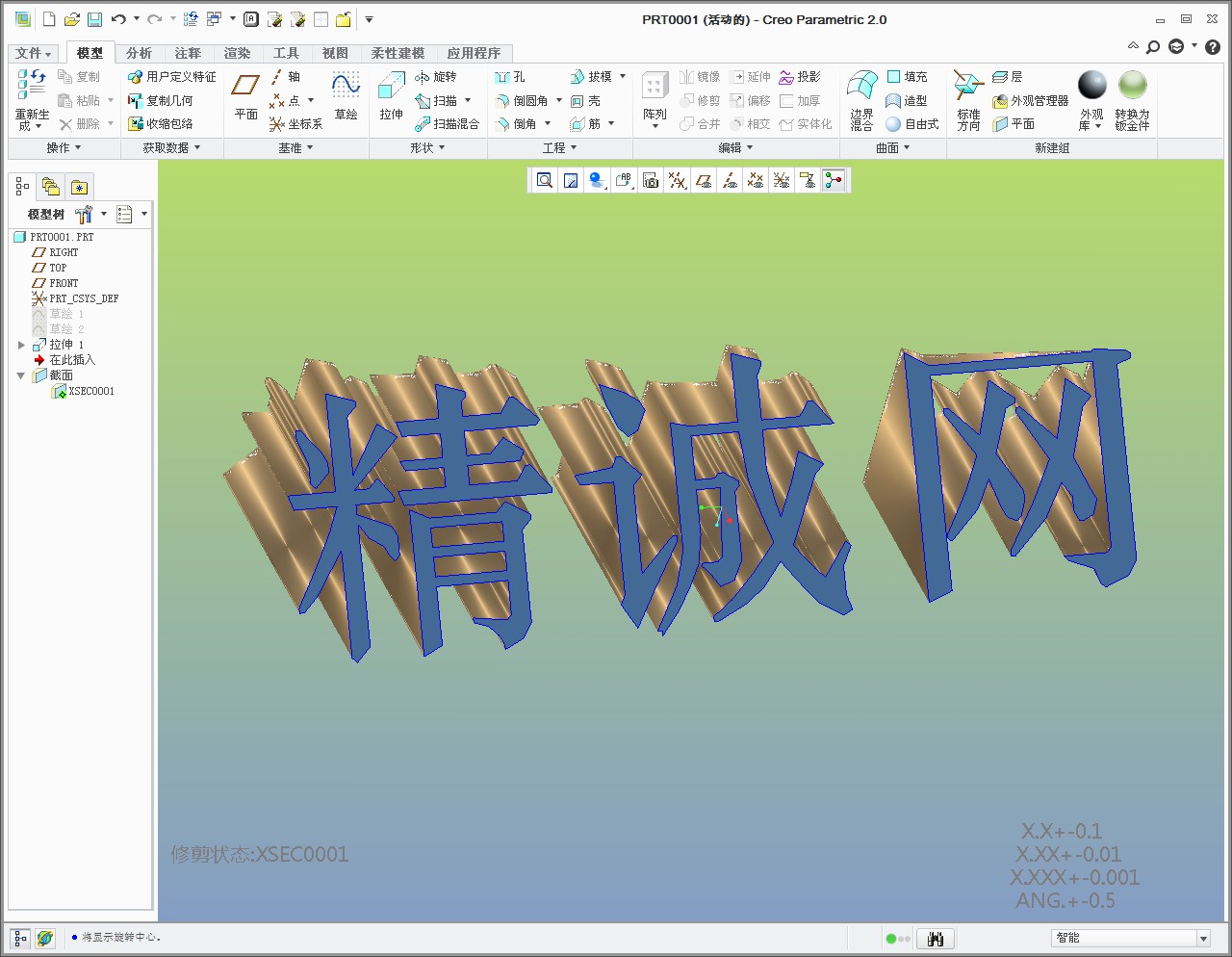Select the Hole (孔) tool
Viewport: 1232px width, 957px height.
[x=510, y=77]
